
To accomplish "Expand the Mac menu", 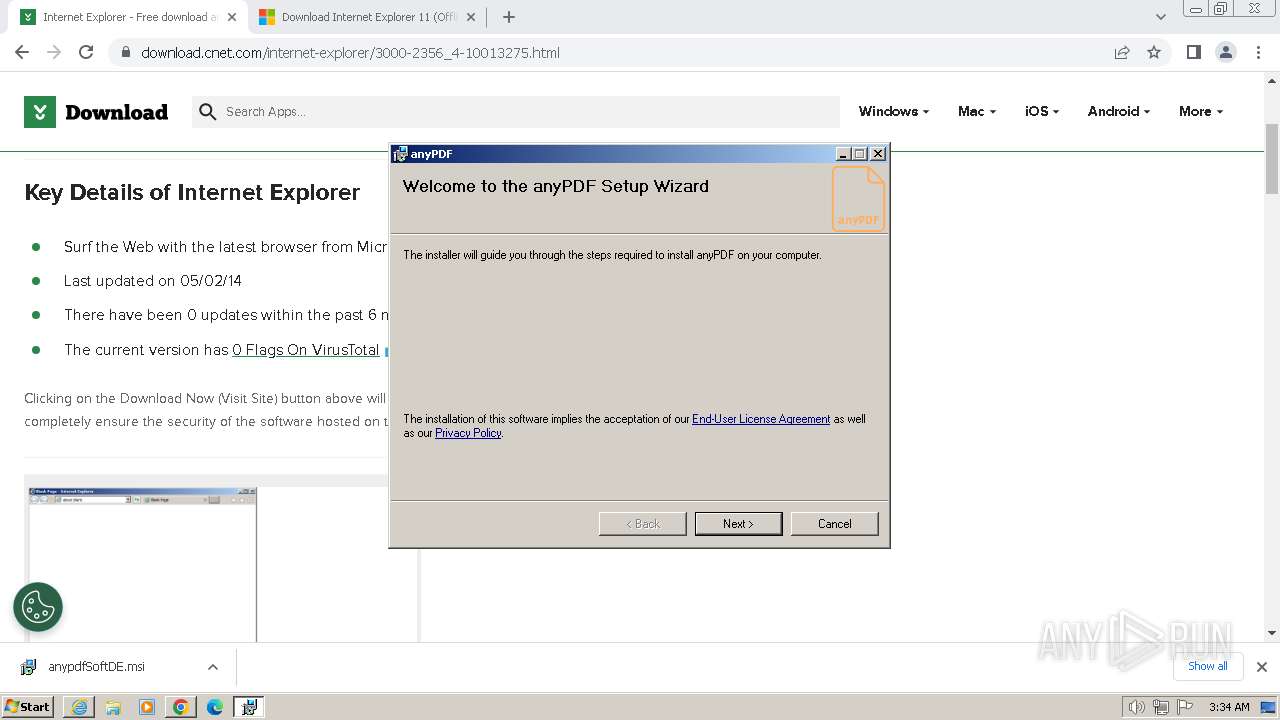I will pyautogui.click(x=977, y=112).
